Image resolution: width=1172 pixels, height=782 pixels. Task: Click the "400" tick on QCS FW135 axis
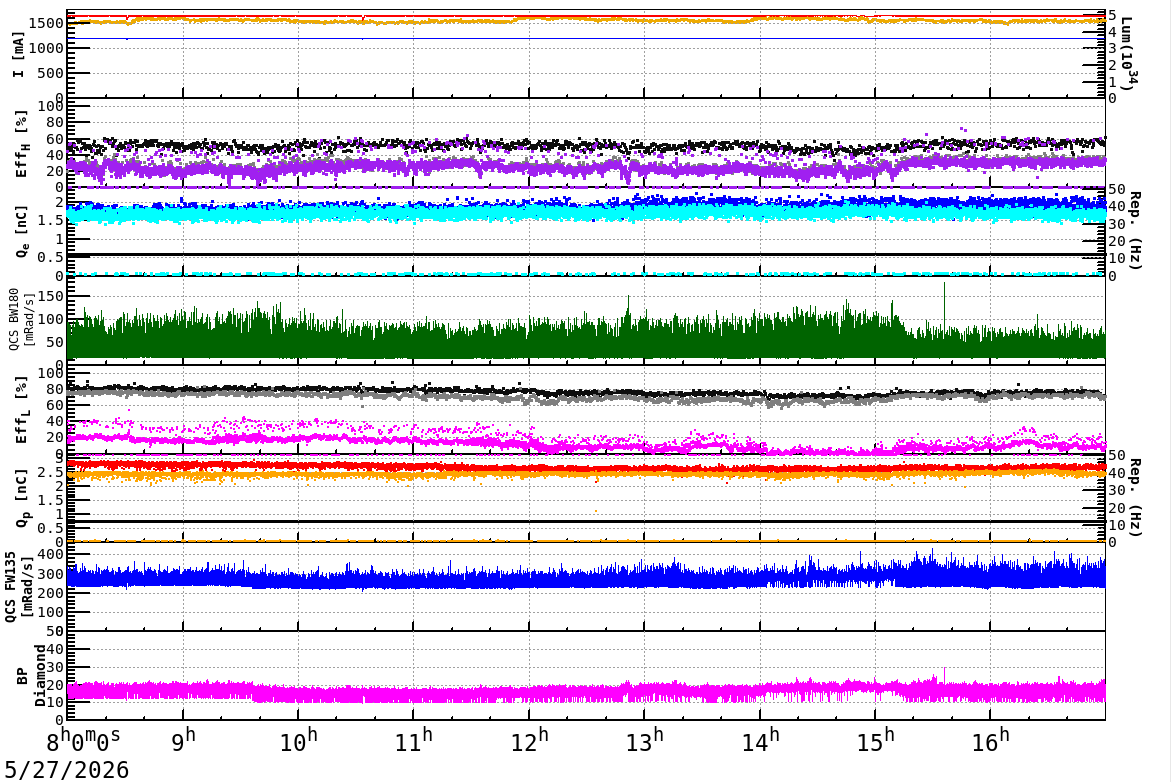pyautogui.click(x=52, y=554)
